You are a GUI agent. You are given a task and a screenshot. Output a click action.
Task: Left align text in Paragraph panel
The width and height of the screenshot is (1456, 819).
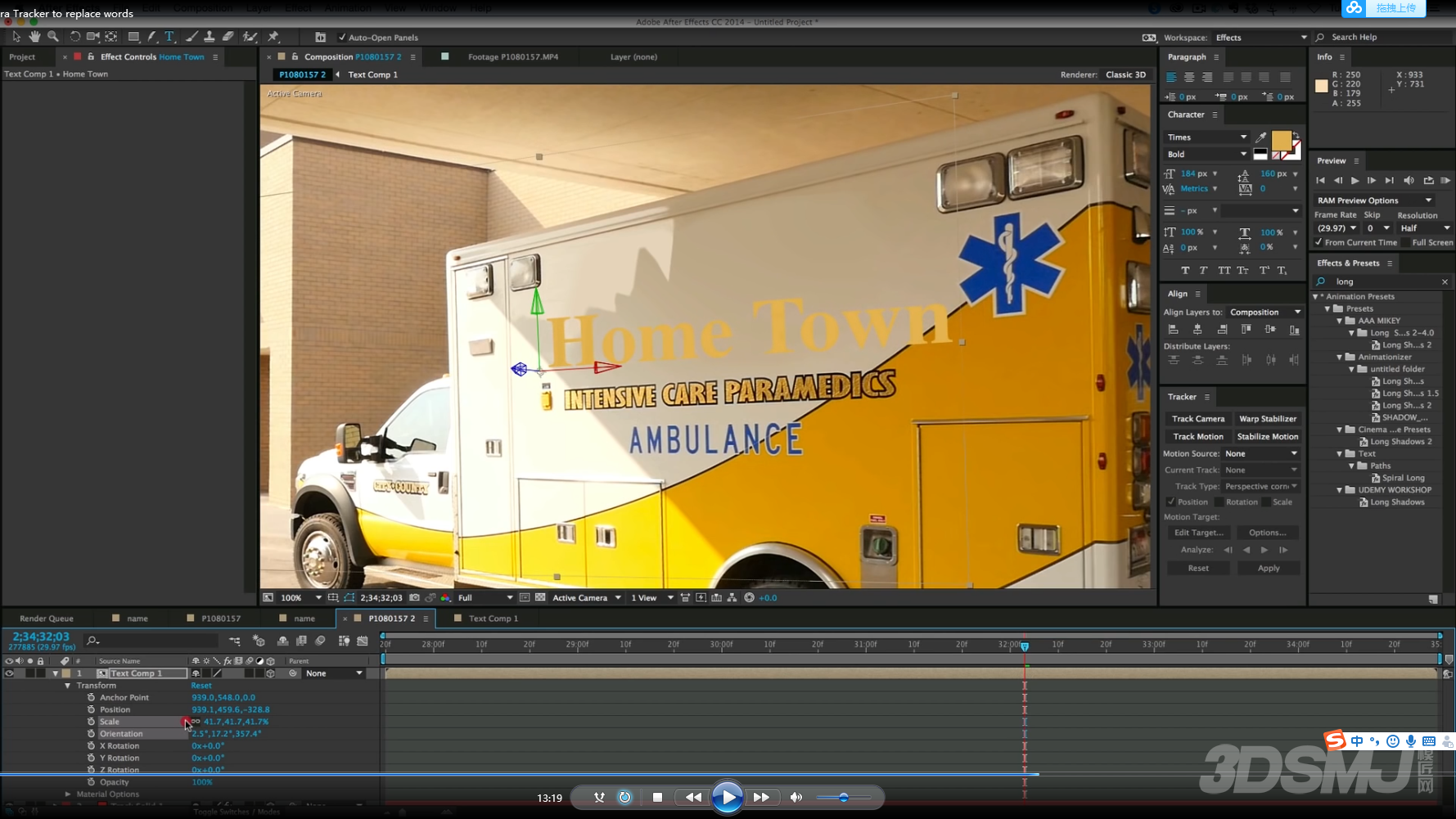(x=1171, y=77)
